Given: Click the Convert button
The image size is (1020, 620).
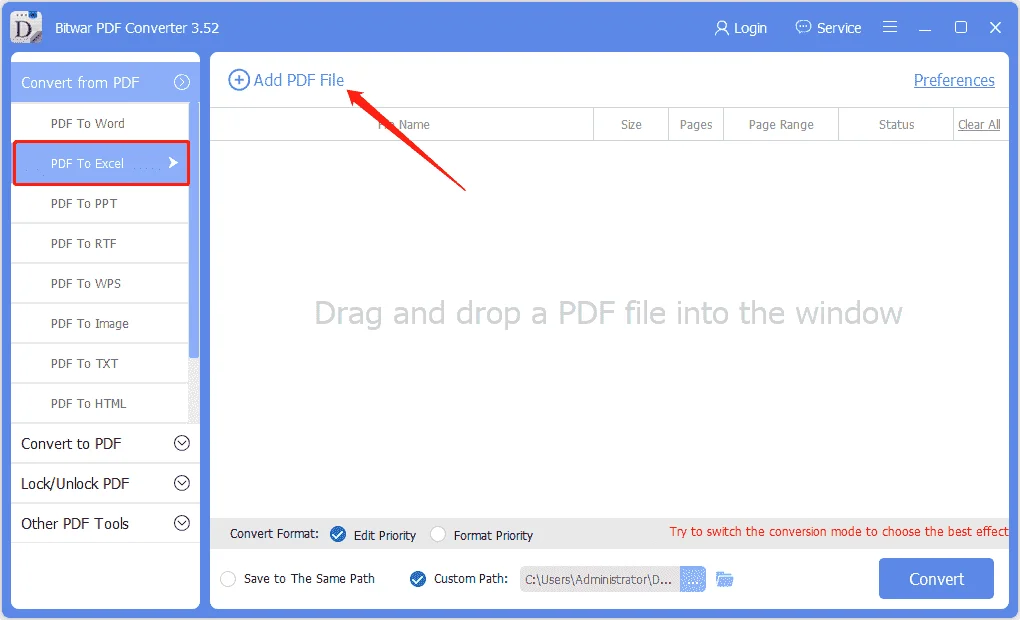Looking at the screenshot, I should pyautogui.click(x=936, y=578).
